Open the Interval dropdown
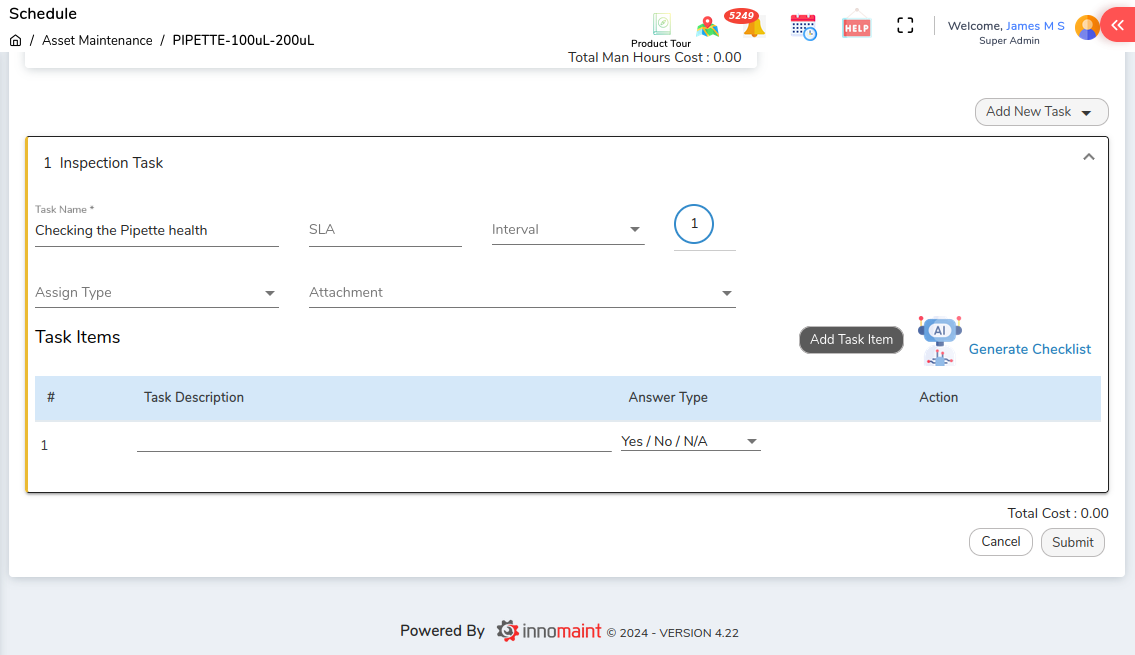The image size is (1135, 655). click(x=567, y=230)
